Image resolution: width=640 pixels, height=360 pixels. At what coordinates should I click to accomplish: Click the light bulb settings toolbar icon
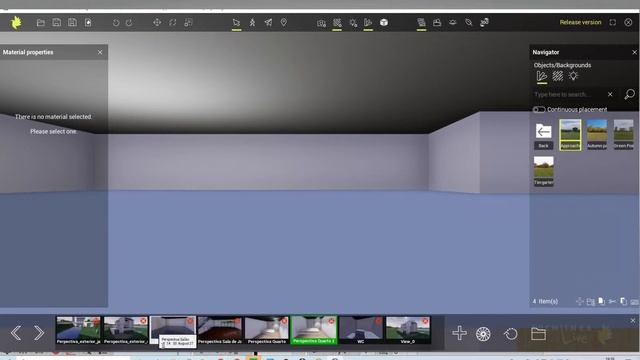click(x=353, y=23)
